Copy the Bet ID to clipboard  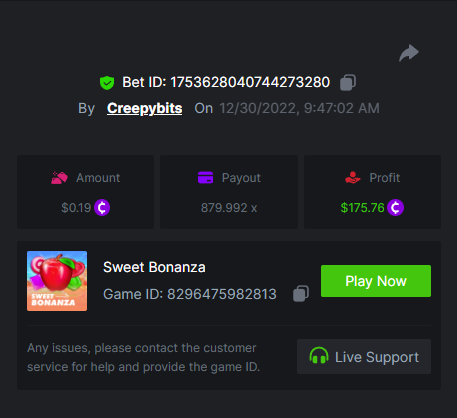pyautogui.click(x=348, y=82)
